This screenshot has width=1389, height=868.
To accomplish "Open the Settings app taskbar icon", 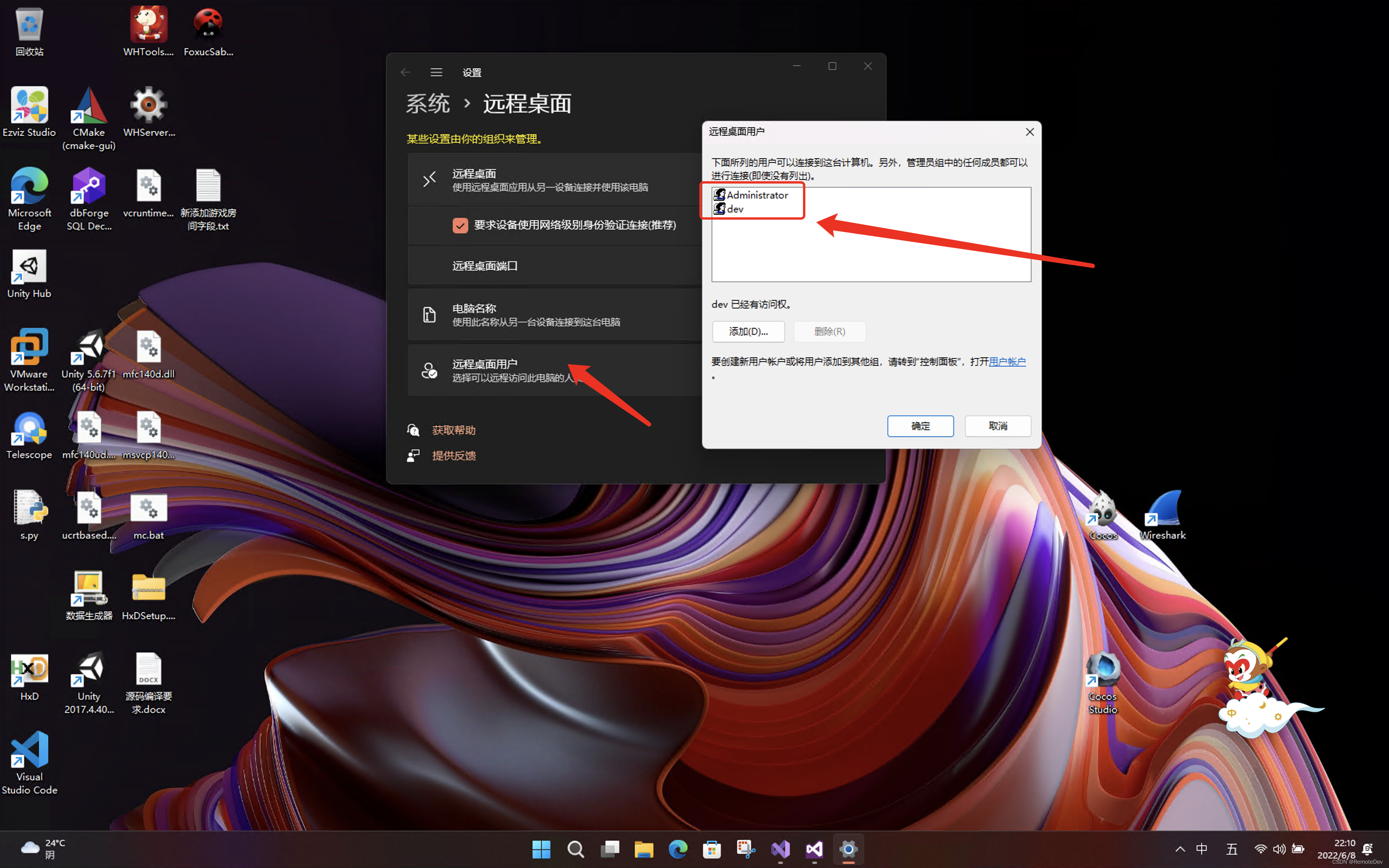I will coord(848,849).
